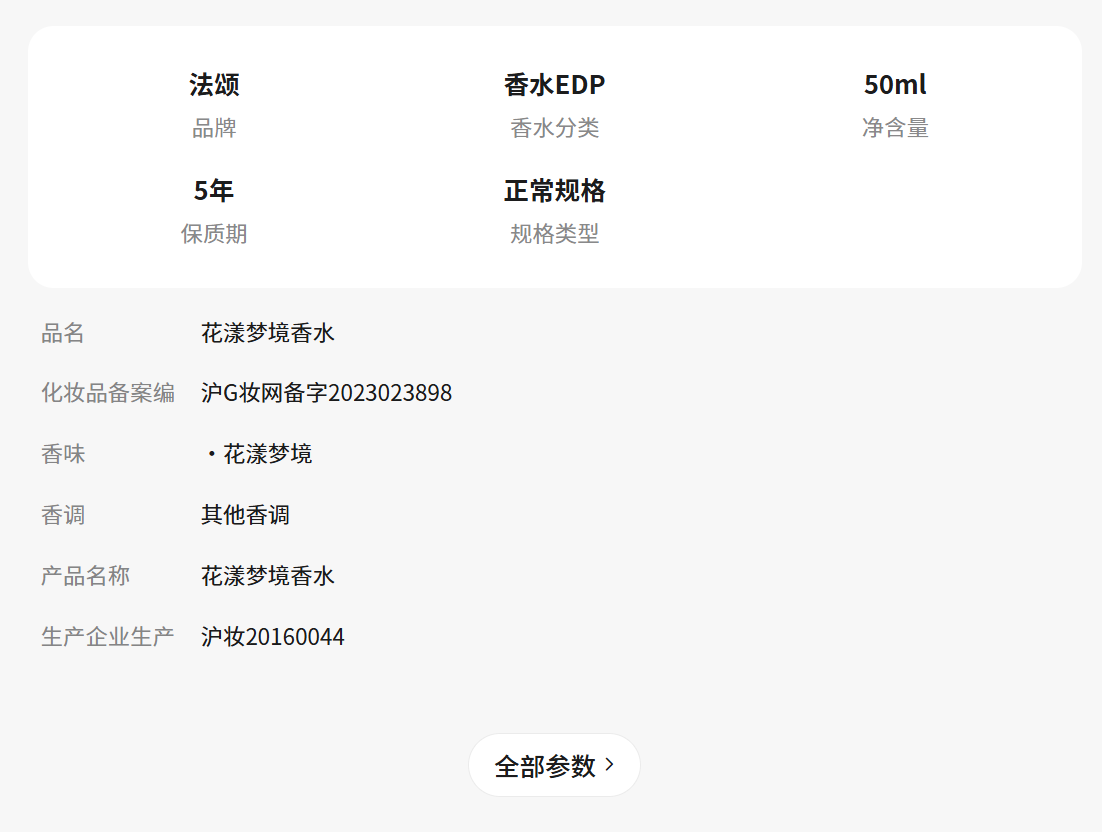Select the license number 沪妆20160044
The height and width of the screenshot is (832, 1102).
pos(273,637)
